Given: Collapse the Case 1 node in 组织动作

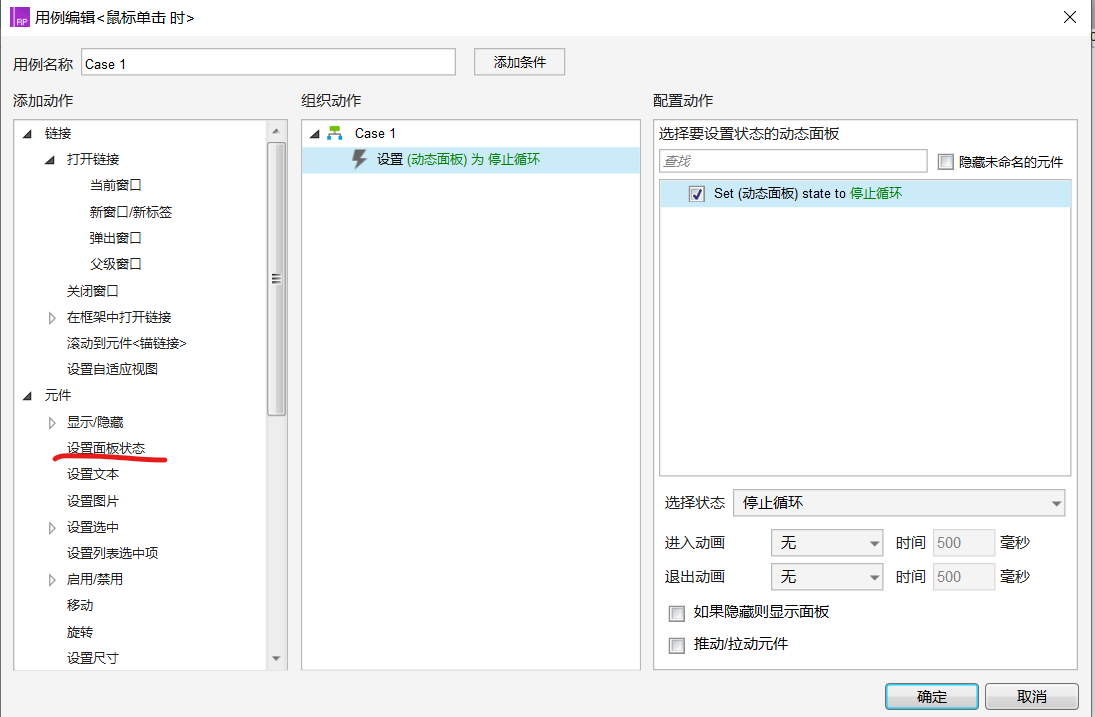Looking at the screenshot, I should click(314, 134).
